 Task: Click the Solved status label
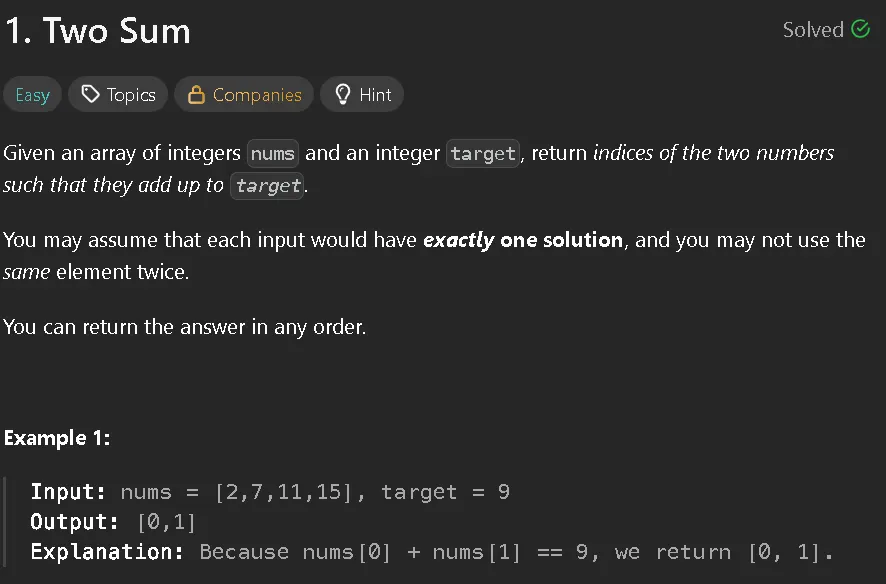813,29
